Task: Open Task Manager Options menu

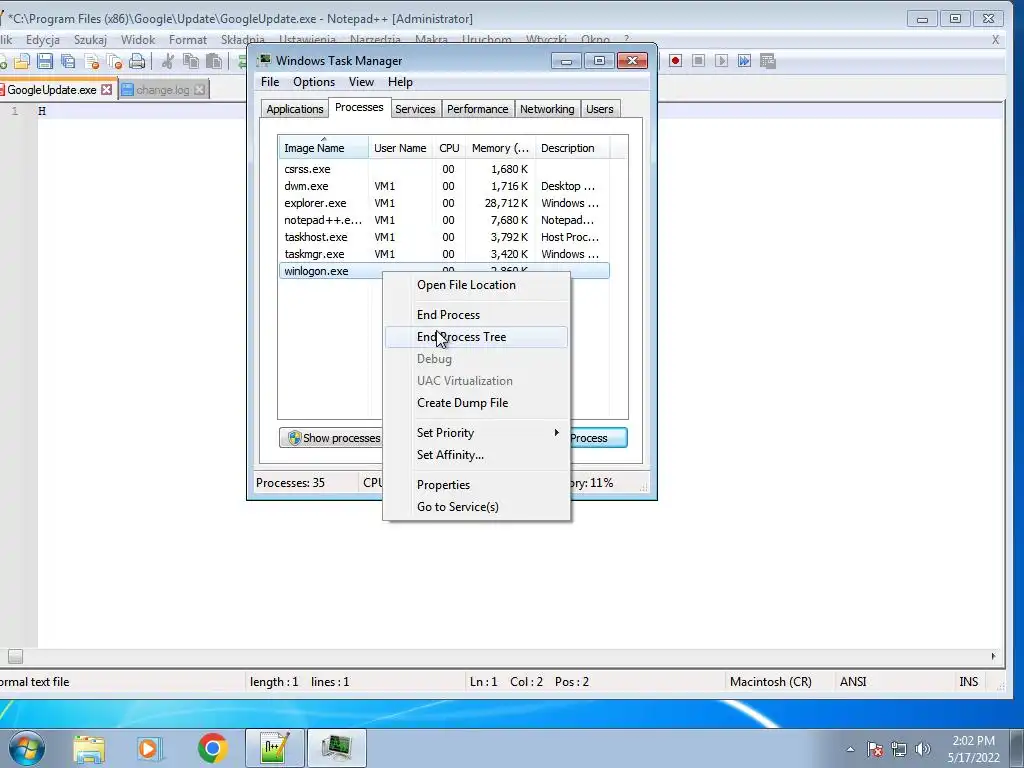Action: pos(313,82)
